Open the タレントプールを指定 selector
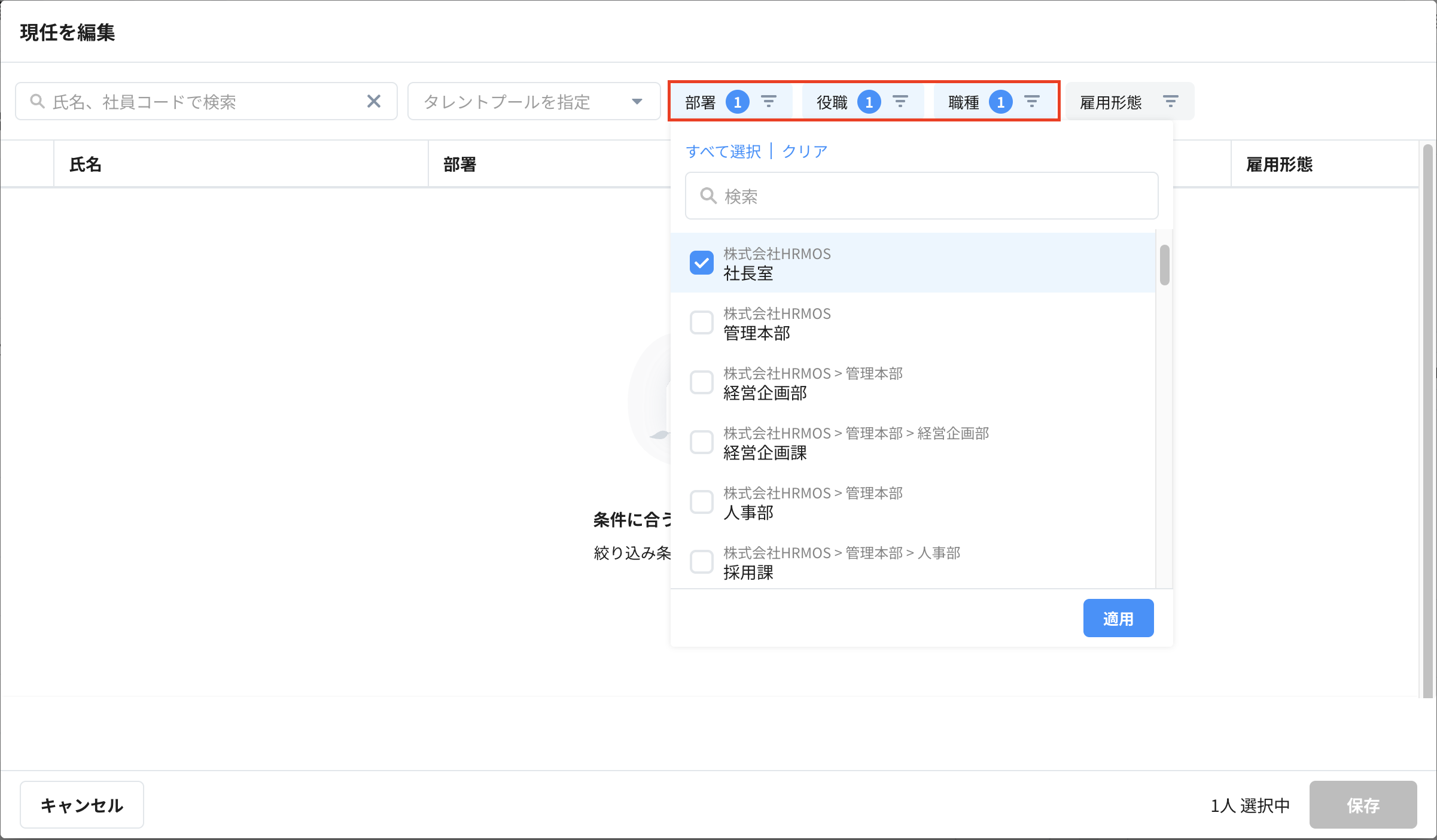 [x=532, y=101]
